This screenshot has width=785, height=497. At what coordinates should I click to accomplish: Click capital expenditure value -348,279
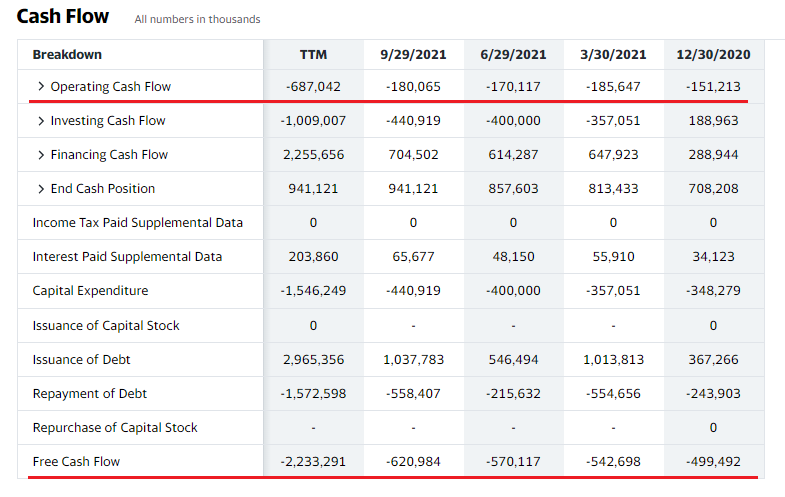(x=713, y=291)
